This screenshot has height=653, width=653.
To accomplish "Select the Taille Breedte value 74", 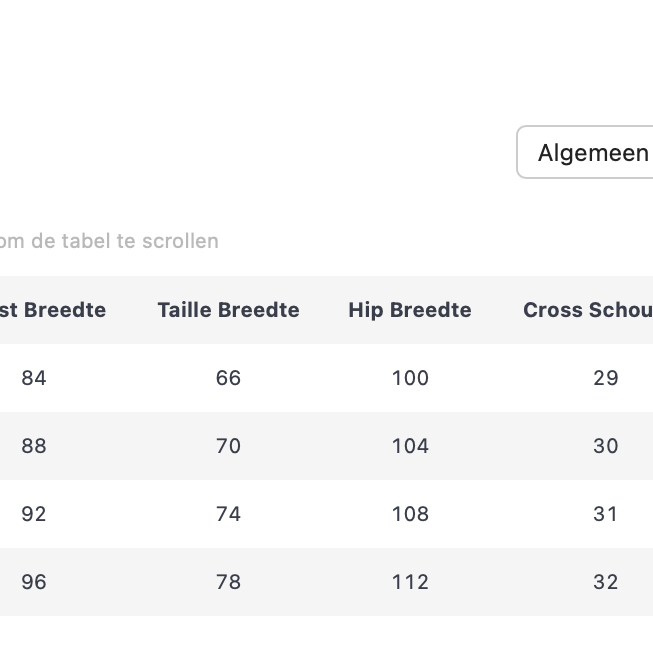I will coord(228,514).
